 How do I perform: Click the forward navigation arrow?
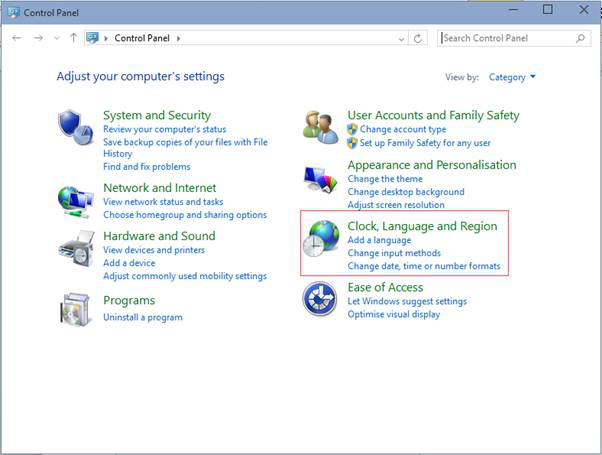click(38, 38)
